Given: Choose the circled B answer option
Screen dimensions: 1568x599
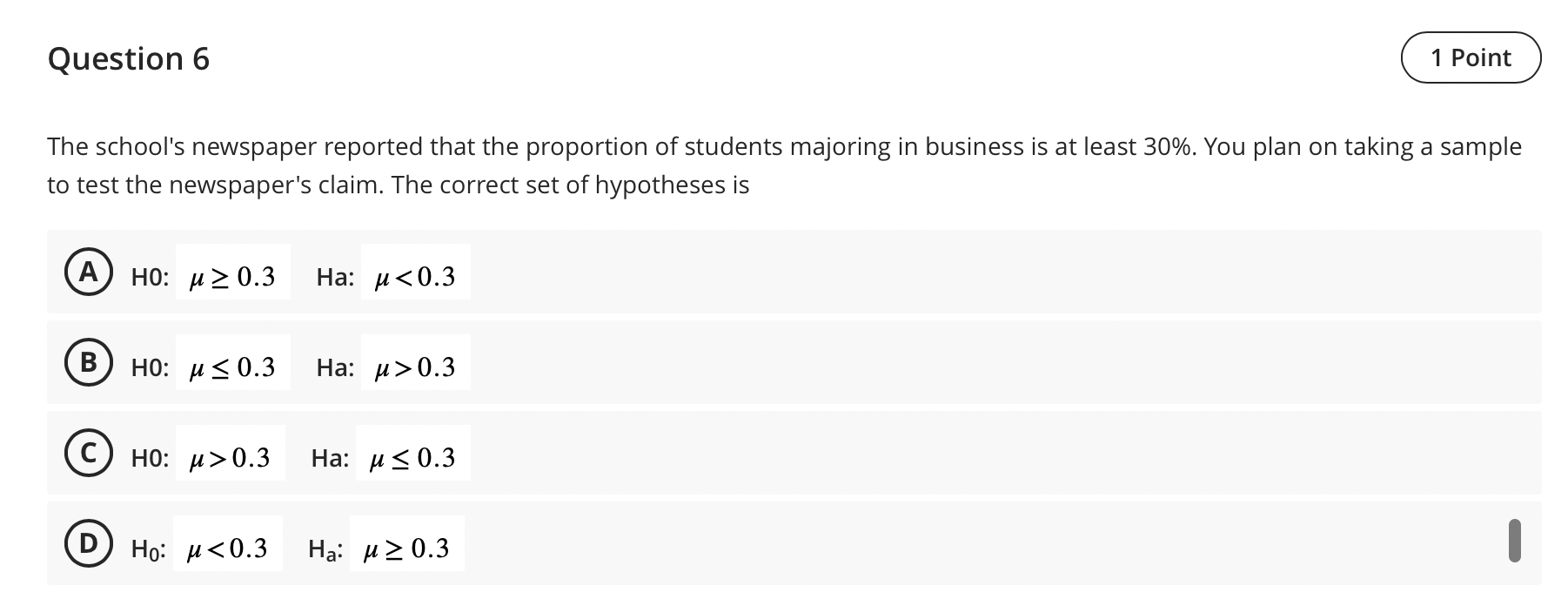Looking at the screenshot, I should [88, 363].
